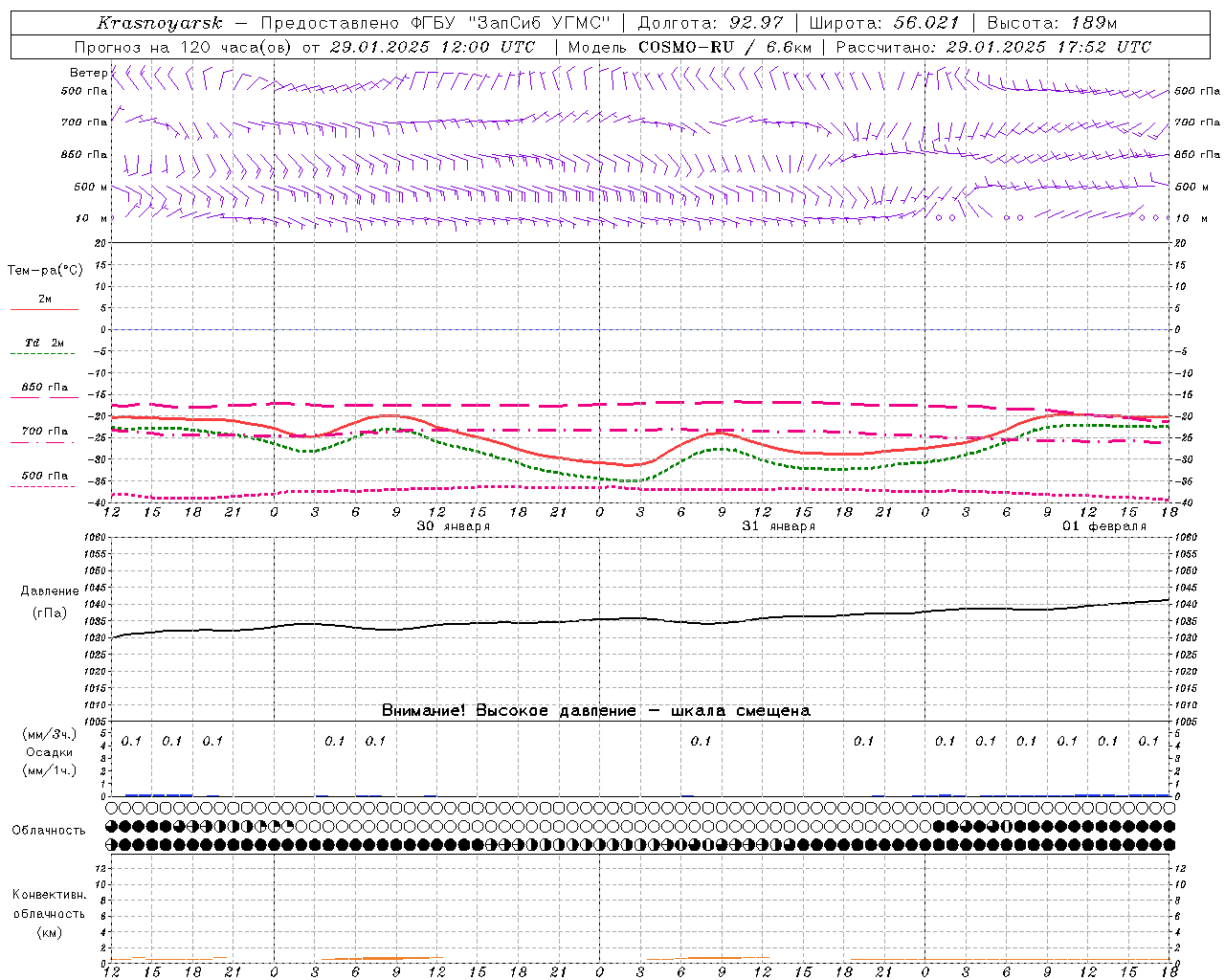Click the '(мм/3ч.)' precipitation unit label
The image size is (1225, 980).
tap(50, 734)
